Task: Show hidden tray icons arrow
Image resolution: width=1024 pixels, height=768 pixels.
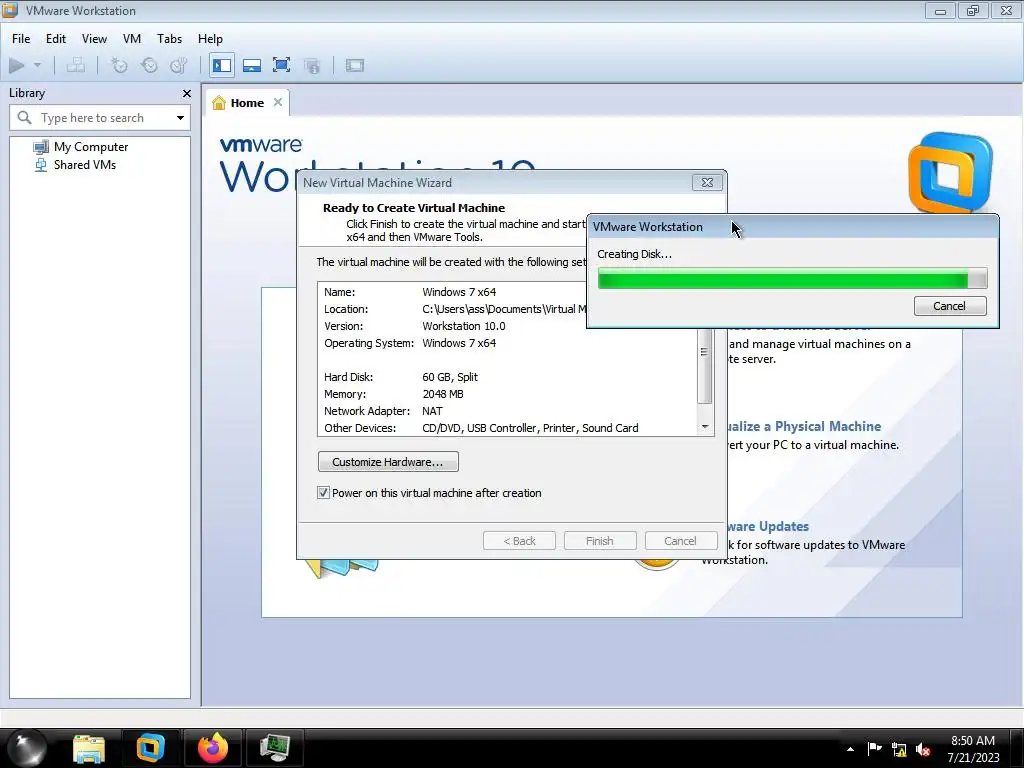Action: pos(850,749)
